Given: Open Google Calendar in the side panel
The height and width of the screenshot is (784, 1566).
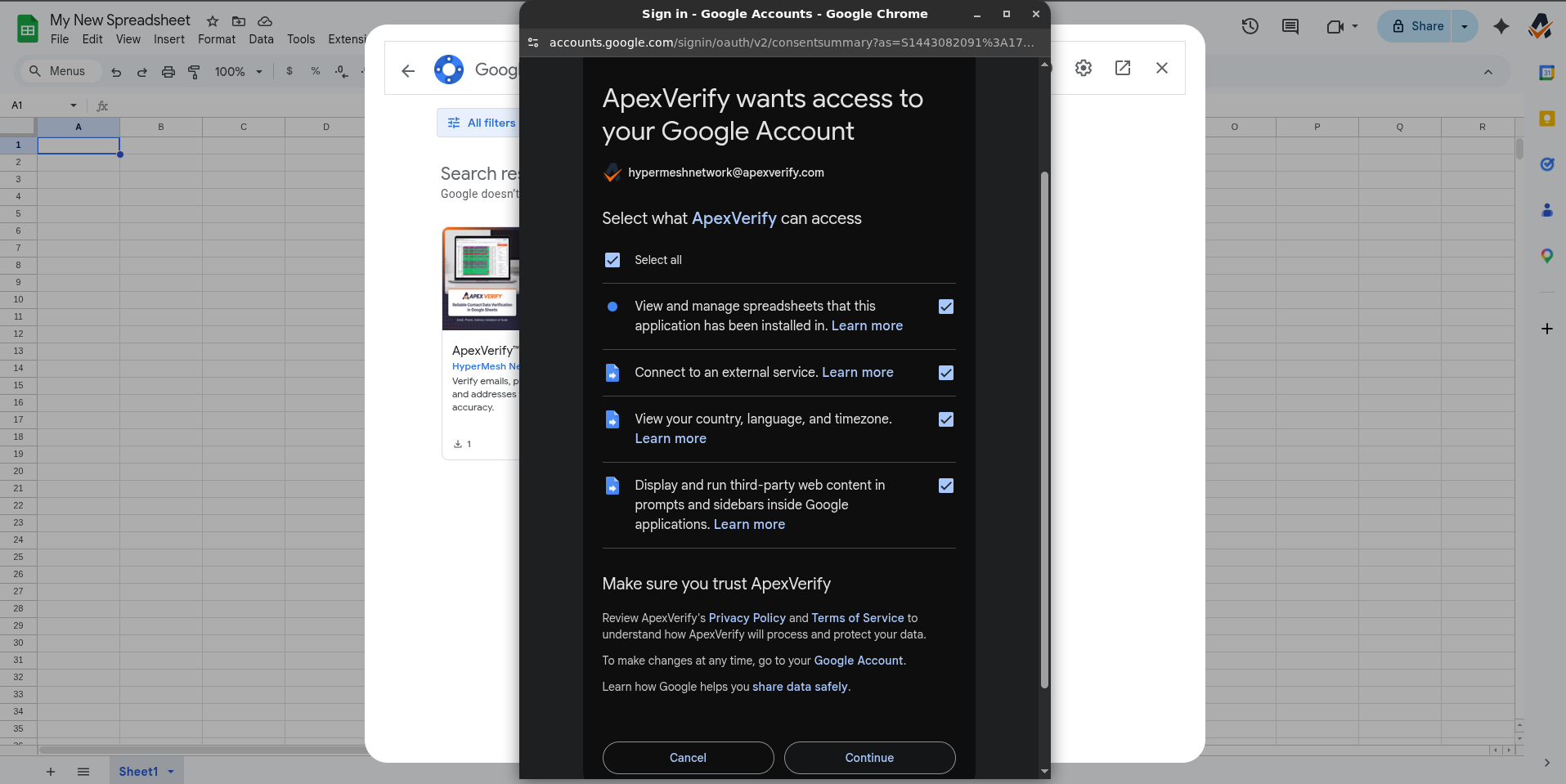Looking at the screenshot, I should (1546, 73).
